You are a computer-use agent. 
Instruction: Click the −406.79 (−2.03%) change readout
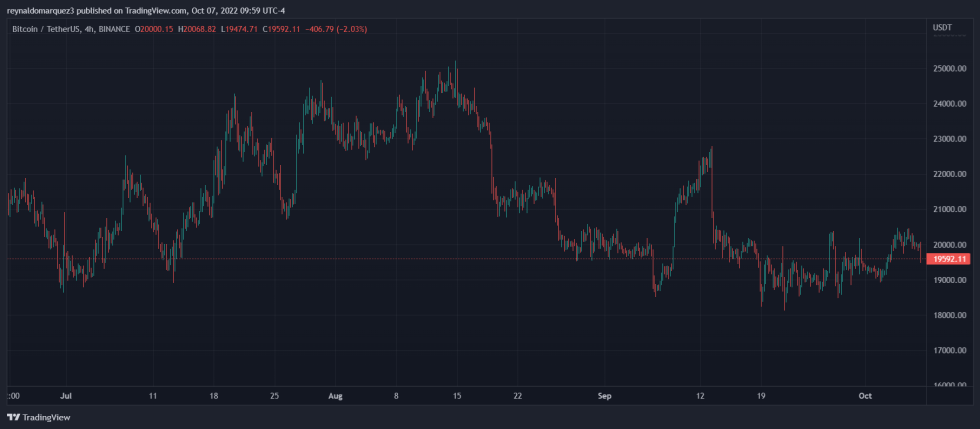pos(337,29)
